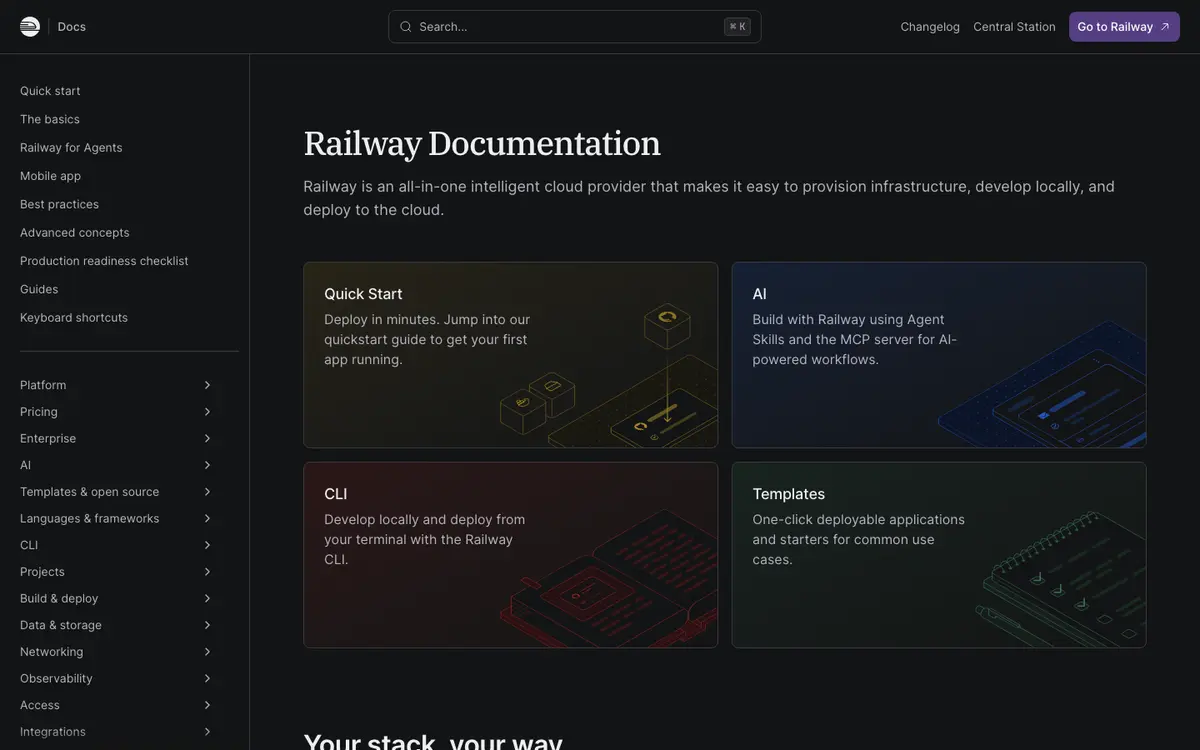Image resolution: width=1200 pixels, height=750 pixels.
Task: Open The basics page
Action: coord(50,119)
